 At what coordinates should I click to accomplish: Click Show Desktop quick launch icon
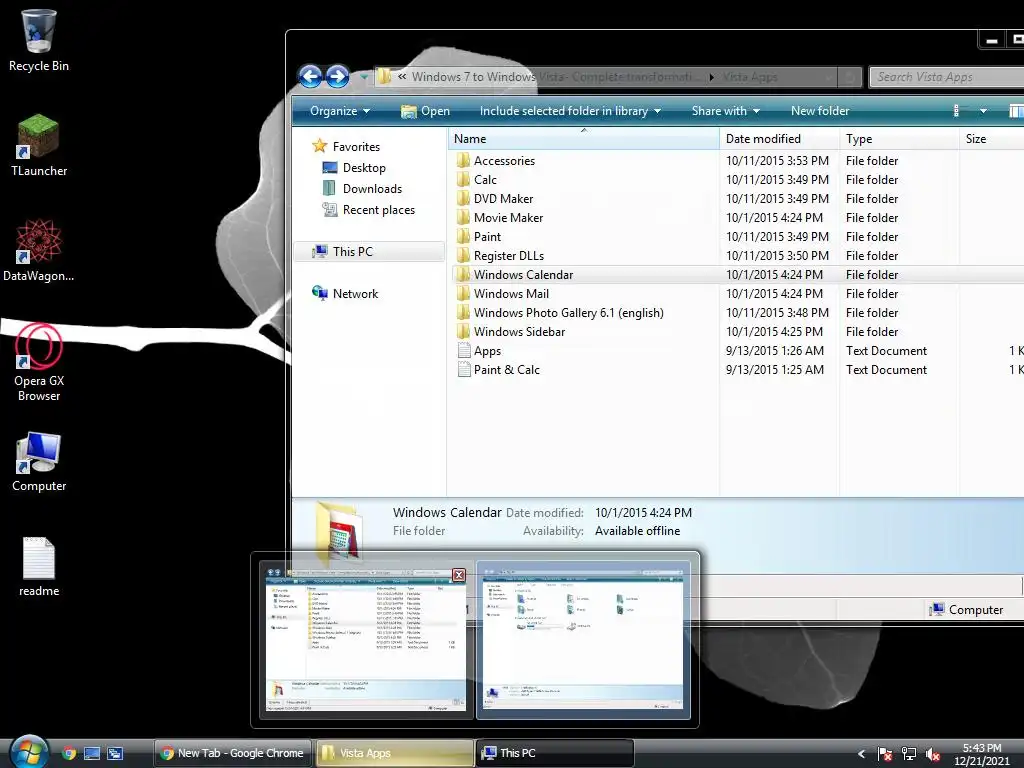click(92, 753)
